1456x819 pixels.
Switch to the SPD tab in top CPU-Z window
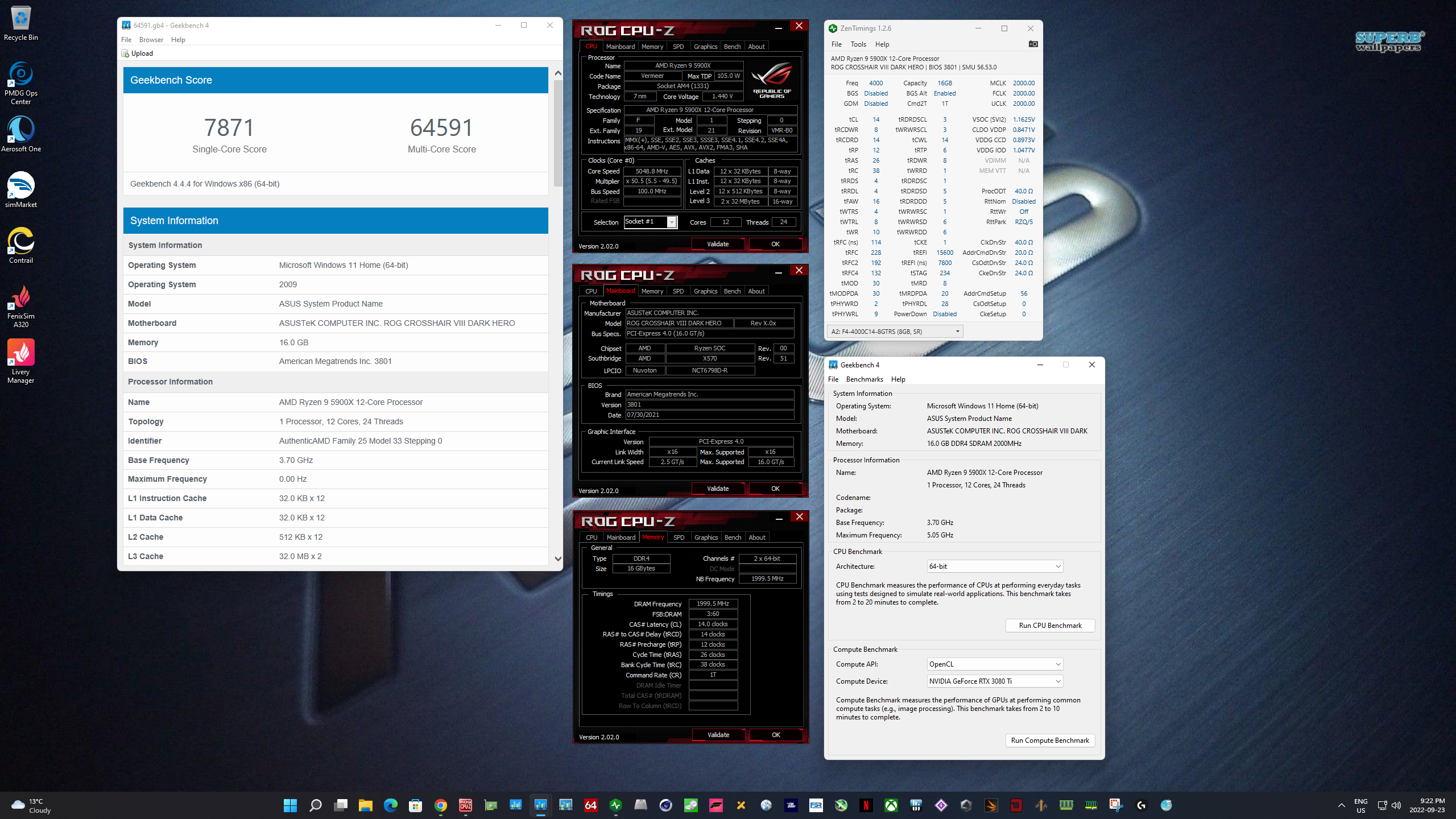click(x=678, y=47)
